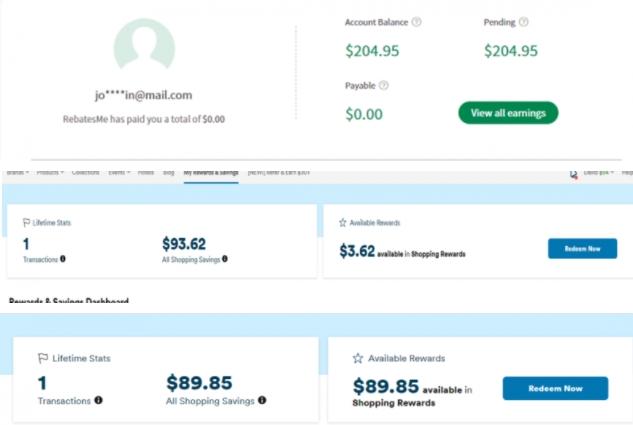
Task: Click Redeem Now for the $89.85 rewards
Action: coord(555,388)
